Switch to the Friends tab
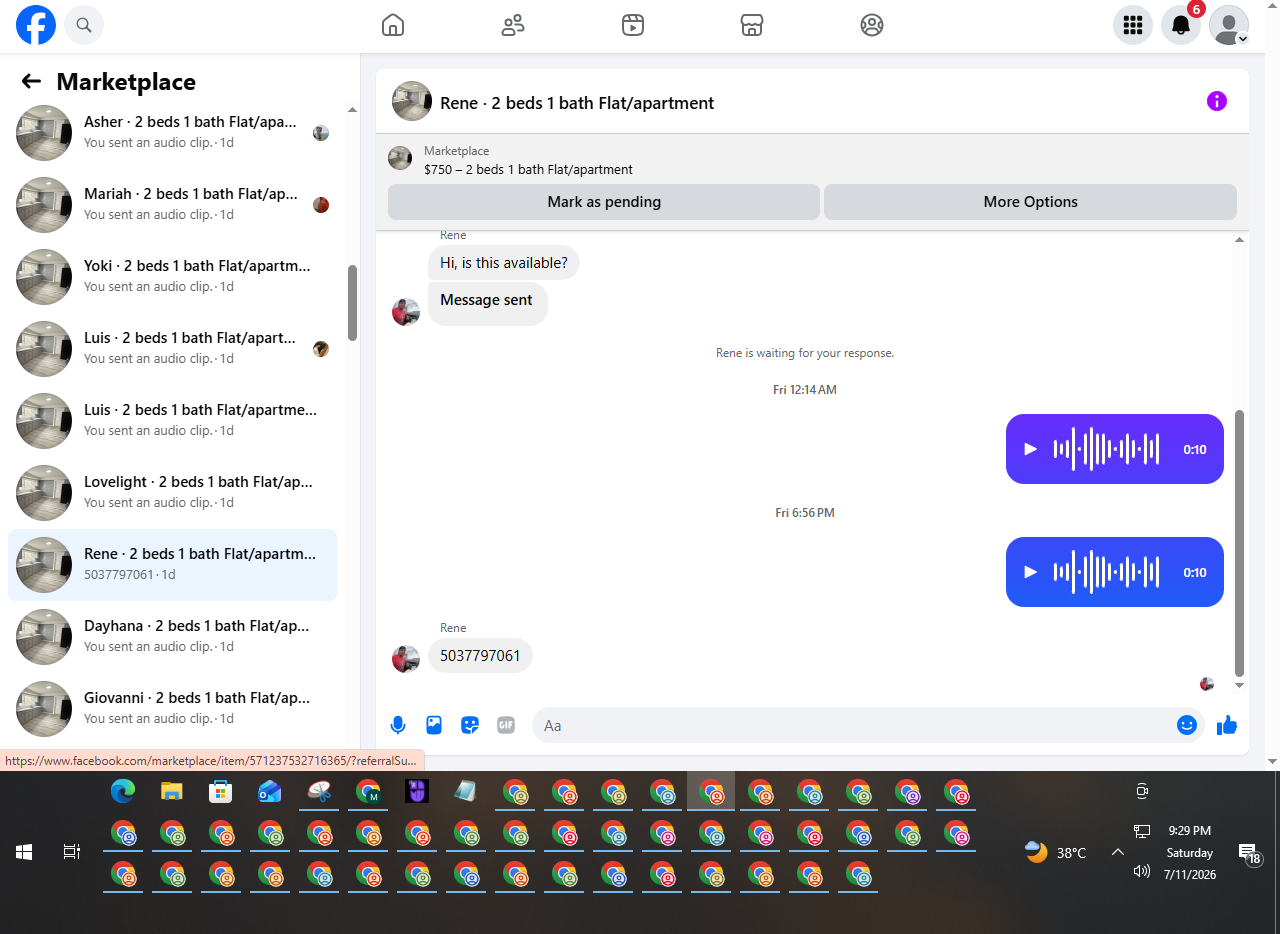This screenshot has width=1280, height=934. tap(513, 25)
